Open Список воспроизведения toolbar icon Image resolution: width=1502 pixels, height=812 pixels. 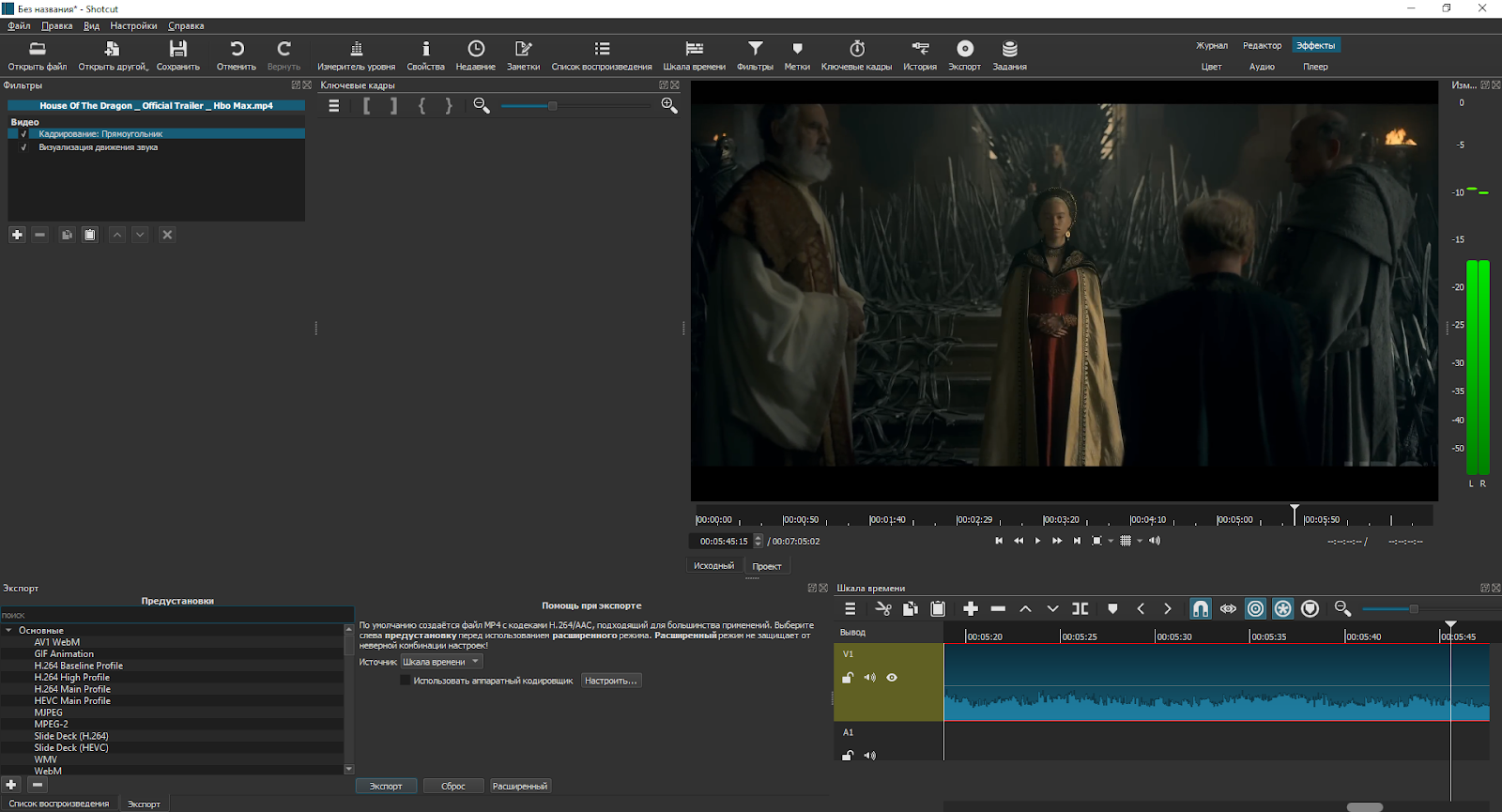coord(602,55)
